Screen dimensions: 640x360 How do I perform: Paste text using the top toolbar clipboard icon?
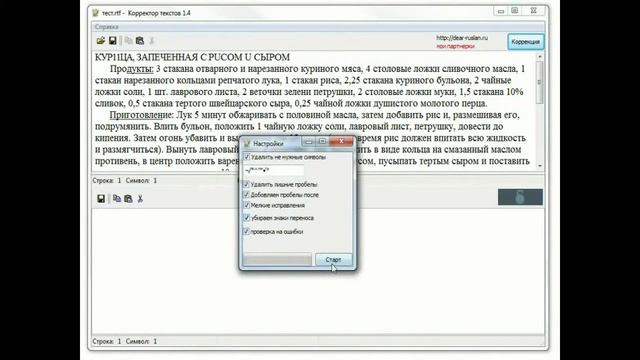point(140,40)
